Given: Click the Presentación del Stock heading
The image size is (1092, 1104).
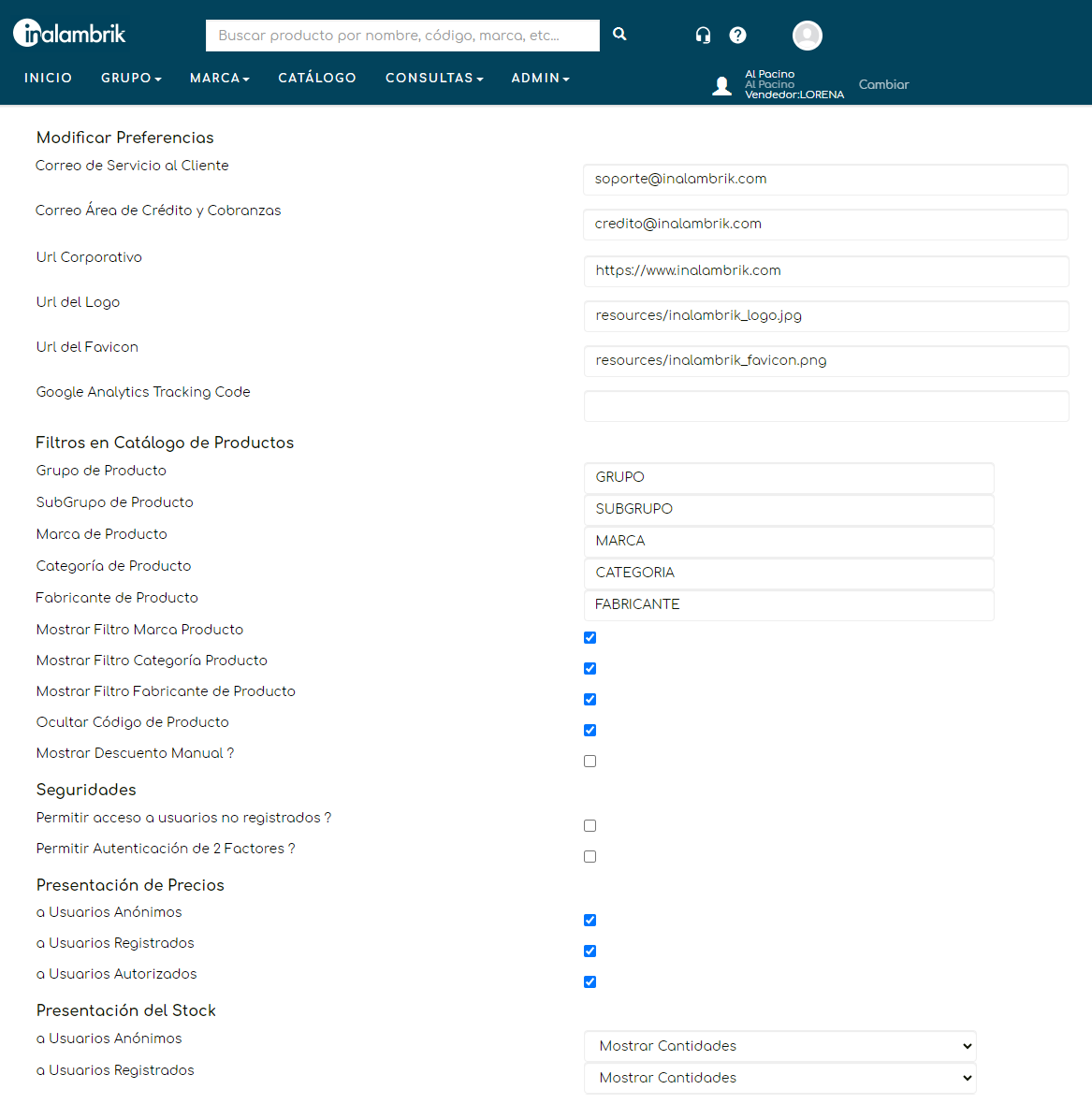Looking at the screenshot, I should (126, 1010).
